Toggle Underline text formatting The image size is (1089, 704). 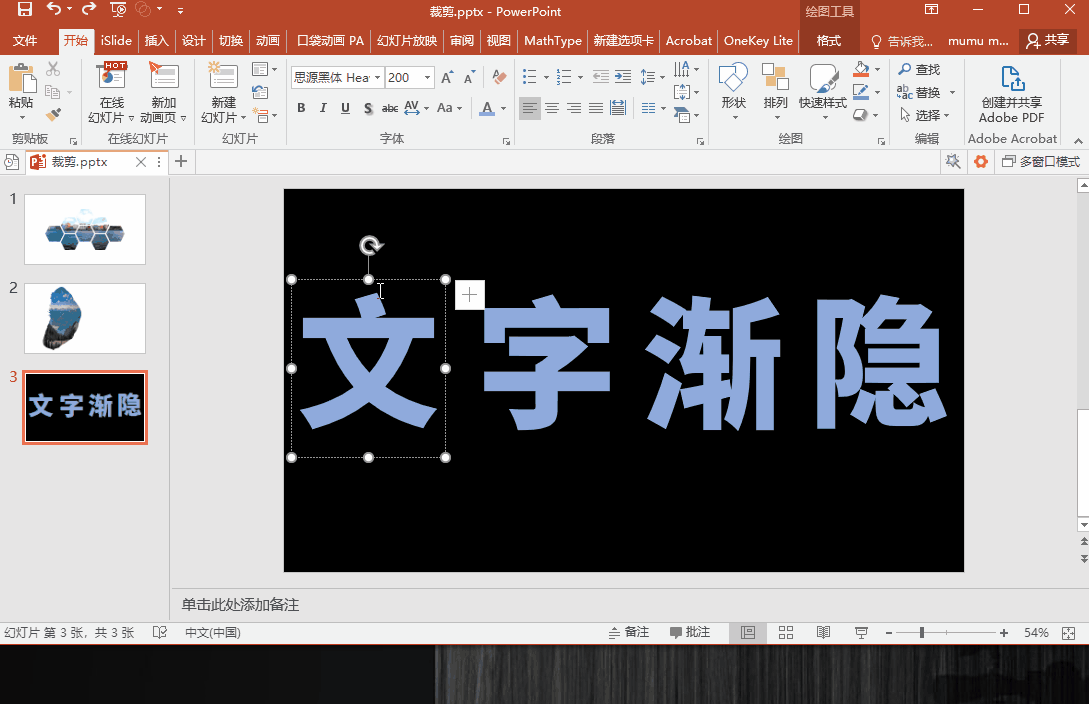point(345,108)
